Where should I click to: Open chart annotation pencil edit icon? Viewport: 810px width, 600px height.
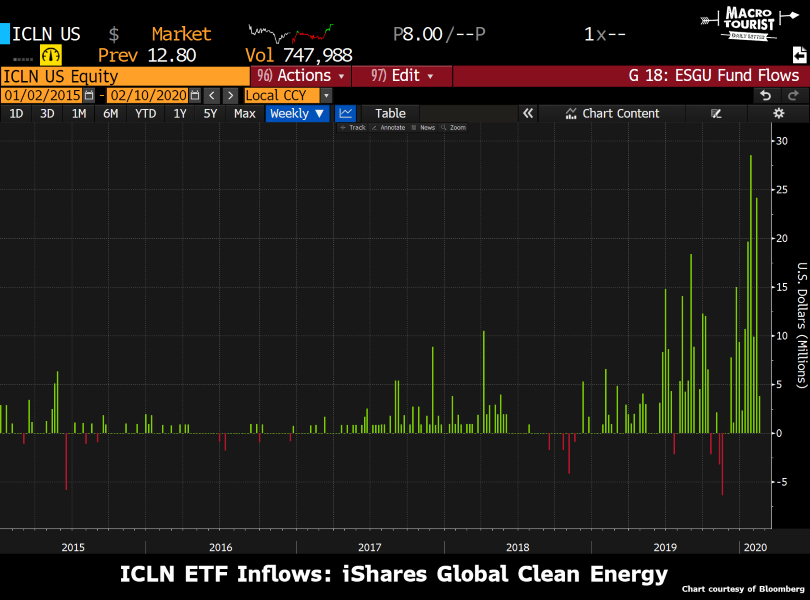716,113
